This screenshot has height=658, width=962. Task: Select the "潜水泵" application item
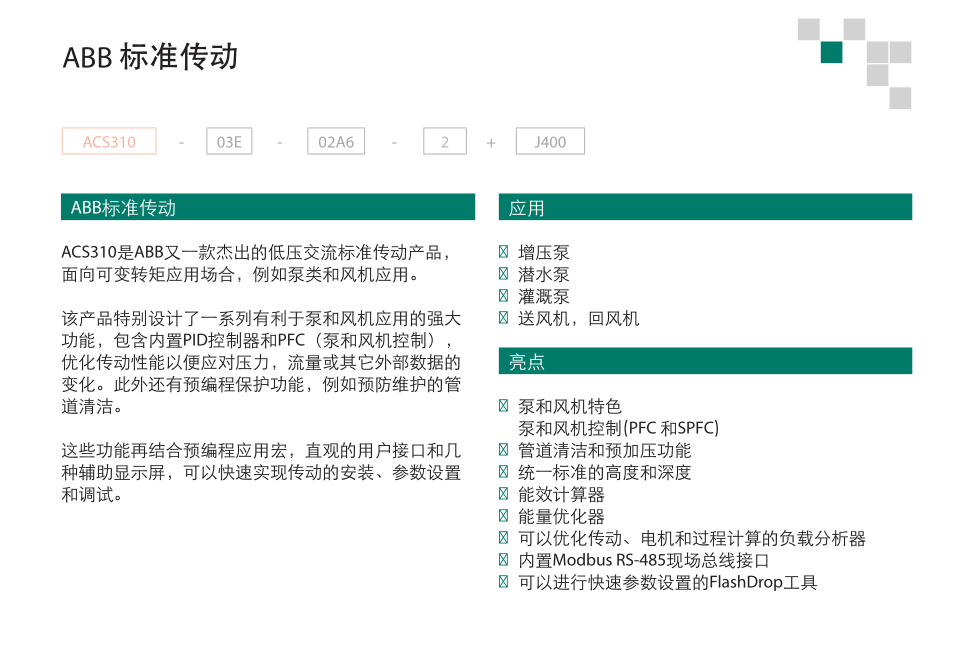tap(544, 274)
